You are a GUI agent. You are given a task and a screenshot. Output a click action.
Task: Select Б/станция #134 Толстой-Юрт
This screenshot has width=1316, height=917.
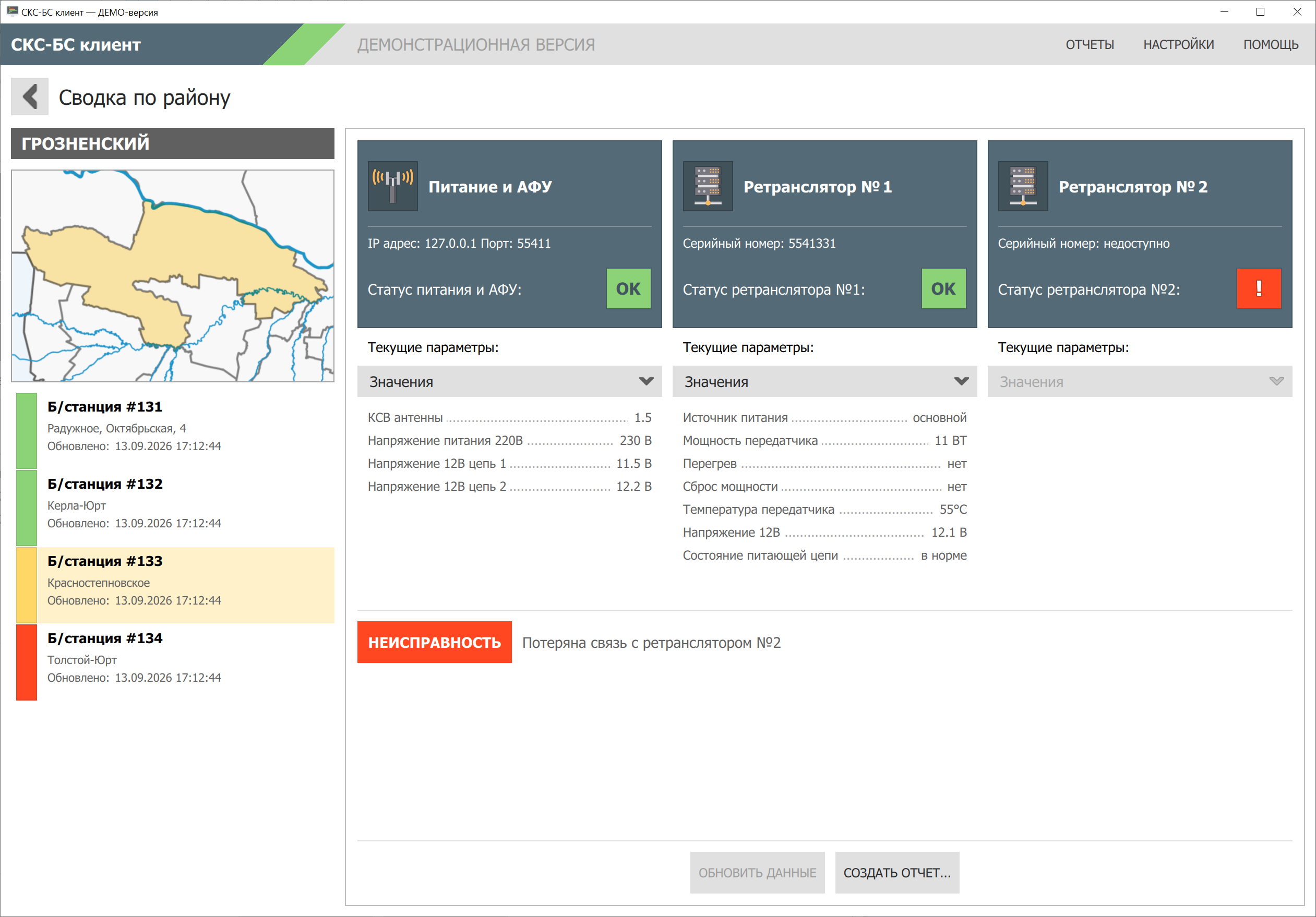coord(175,662)
